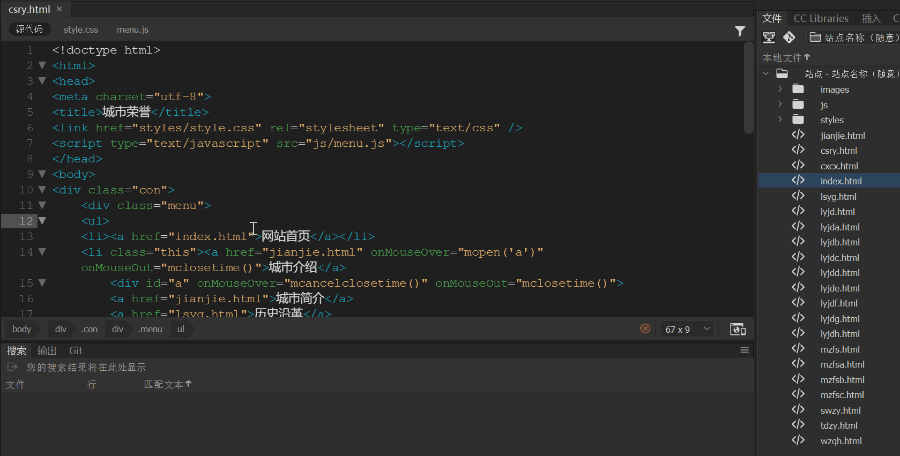Click the code editor vertical scrollbar
Image resolution: width=900 pixels, height=456 pixels.
click(749, 90)
